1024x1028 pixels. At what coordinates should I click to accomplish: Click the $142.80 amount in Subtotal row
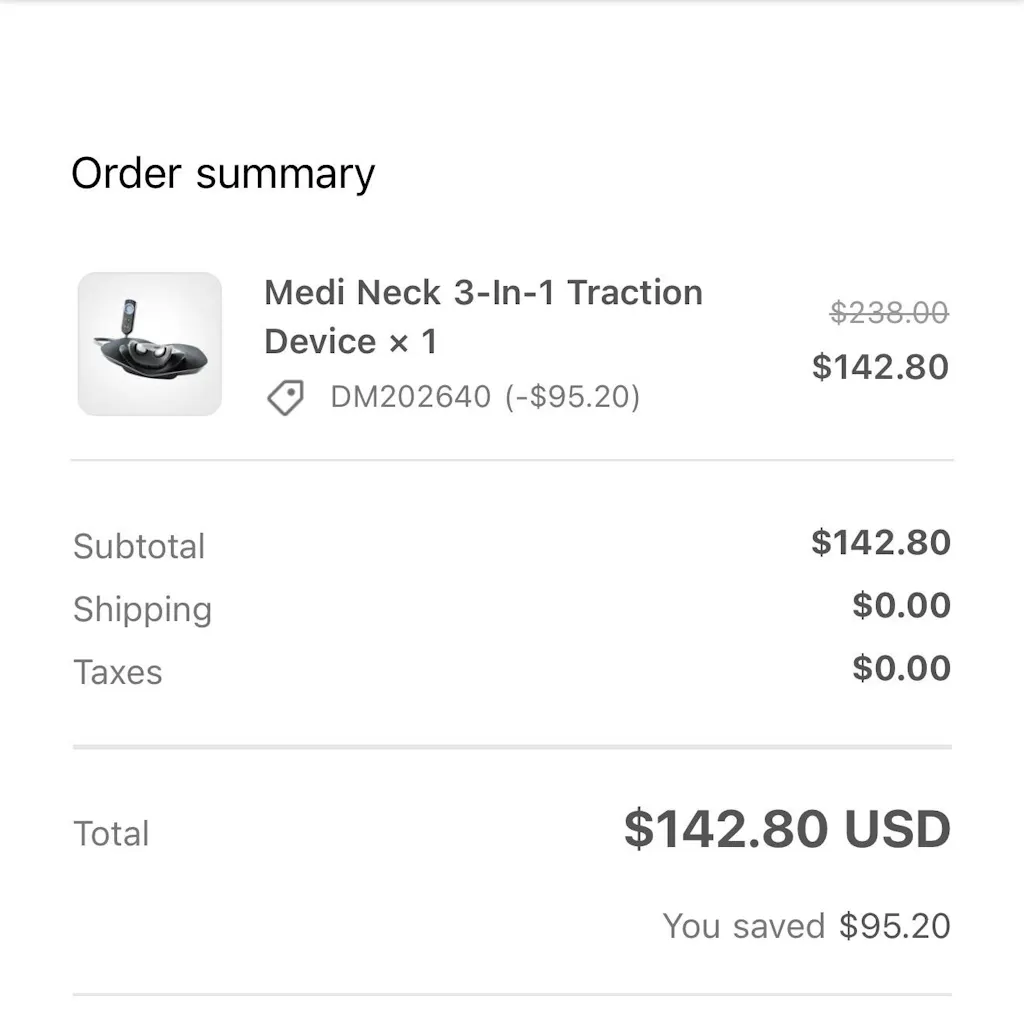click(880, 543)
